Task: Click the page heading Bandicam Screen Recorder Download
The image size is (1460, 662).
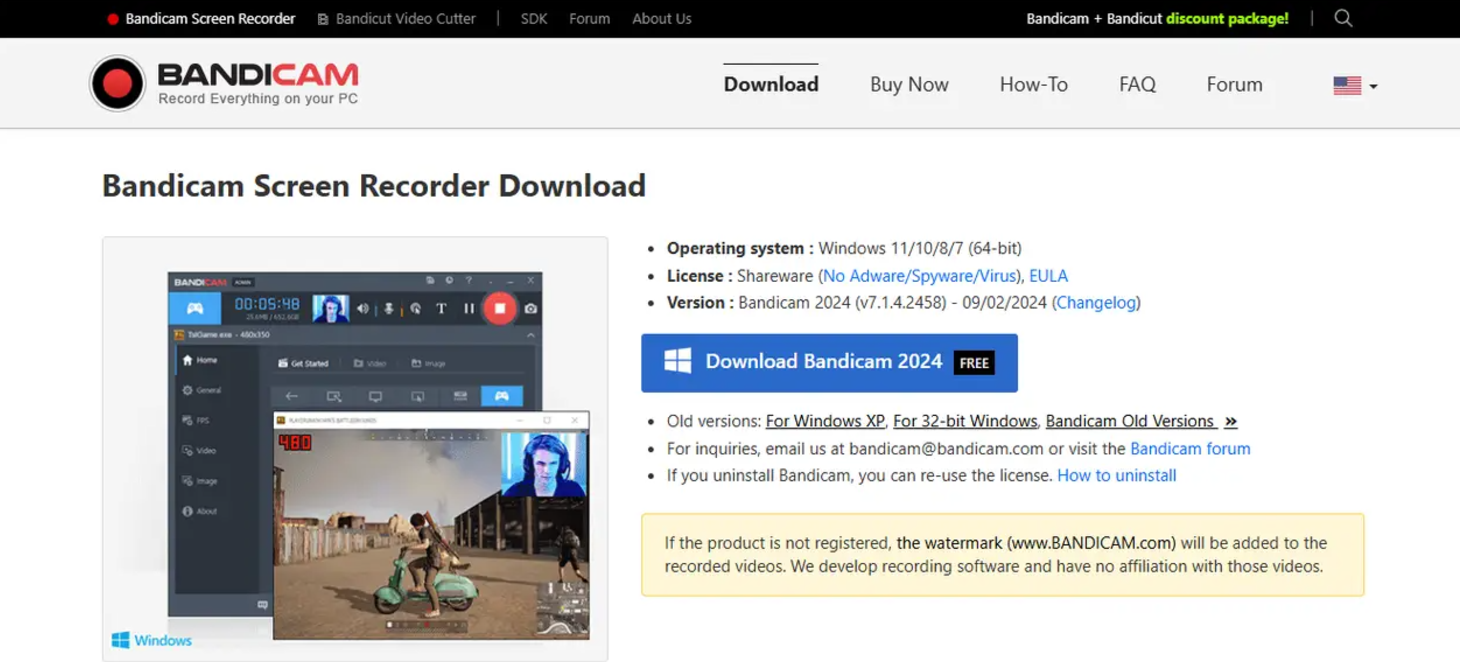Action: [x=374, y=186]
